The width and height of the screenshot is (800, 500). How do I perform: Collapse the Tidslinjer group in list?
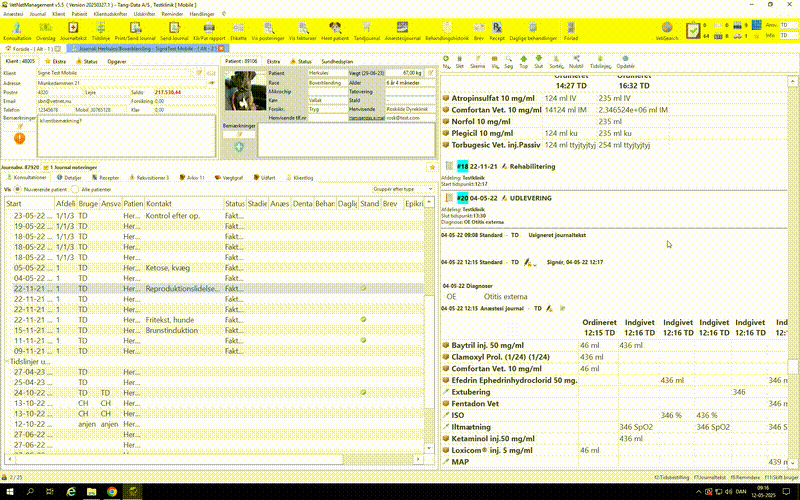coord(7,361)
